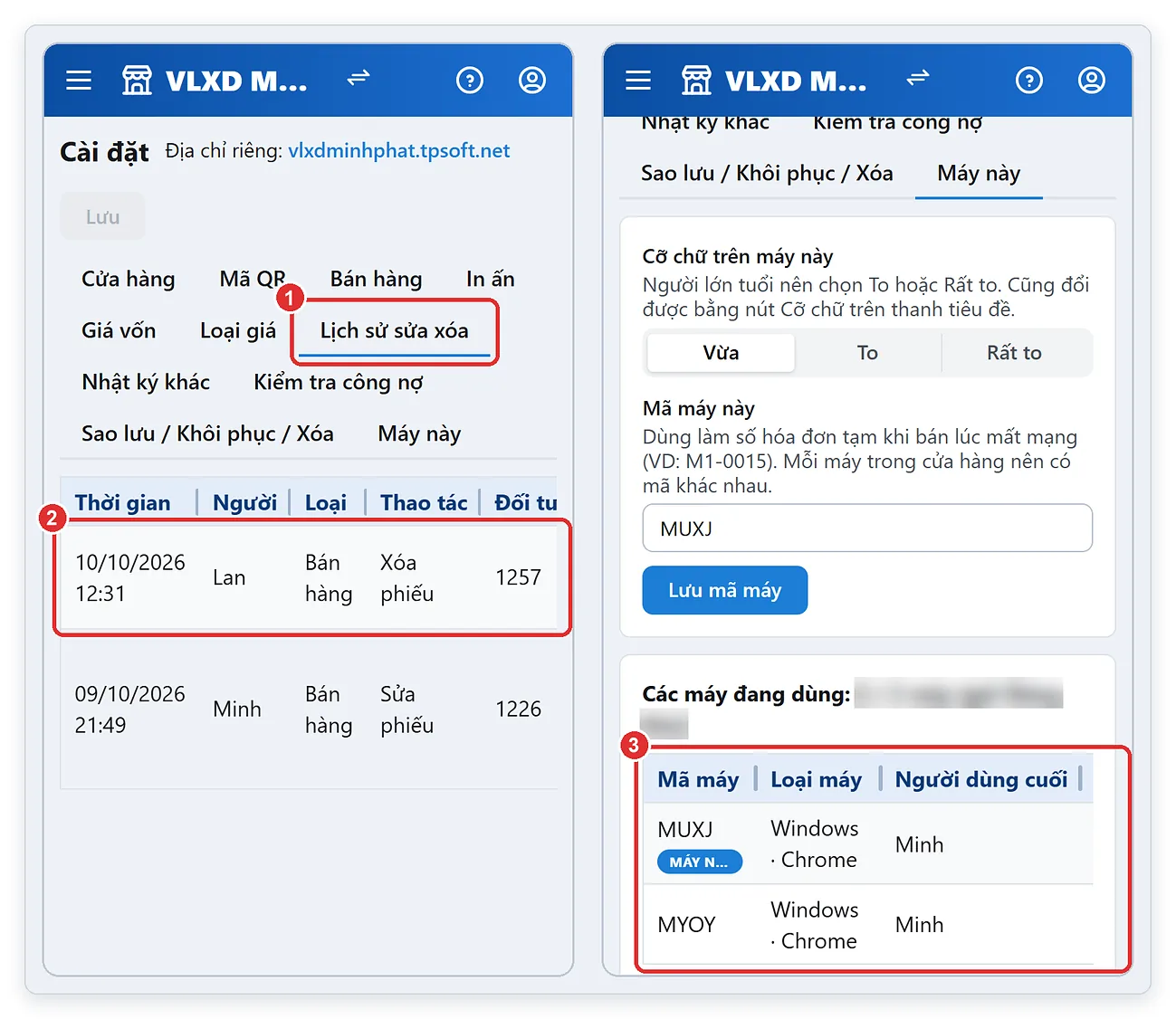Viewport: 1176px width, 1019px height.
Task: Open the hamburger menu in the right panel
Action: [x=638, y=81]
